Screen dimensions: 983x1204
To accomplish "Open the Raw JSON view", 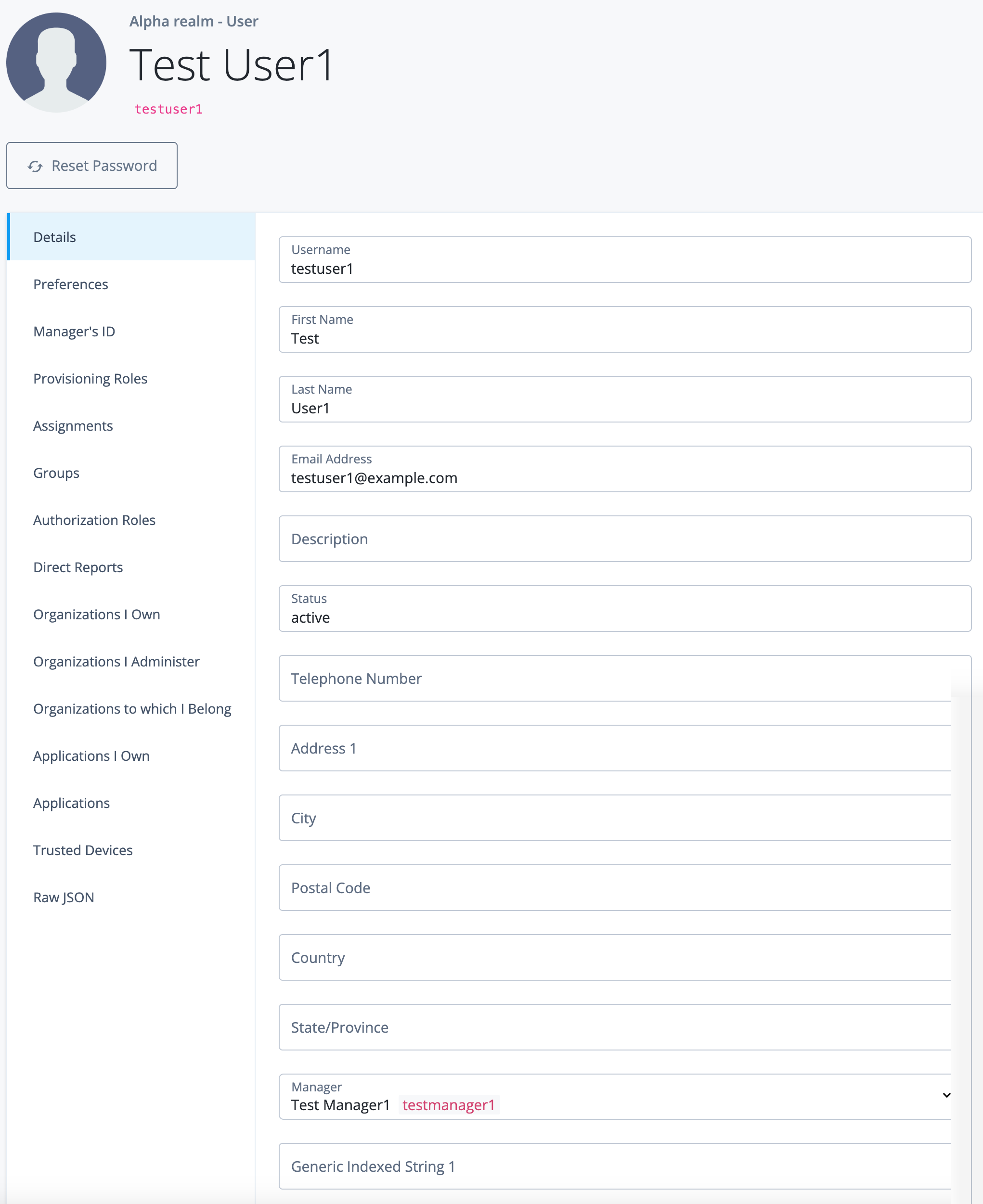I will (x=64, y=897).
